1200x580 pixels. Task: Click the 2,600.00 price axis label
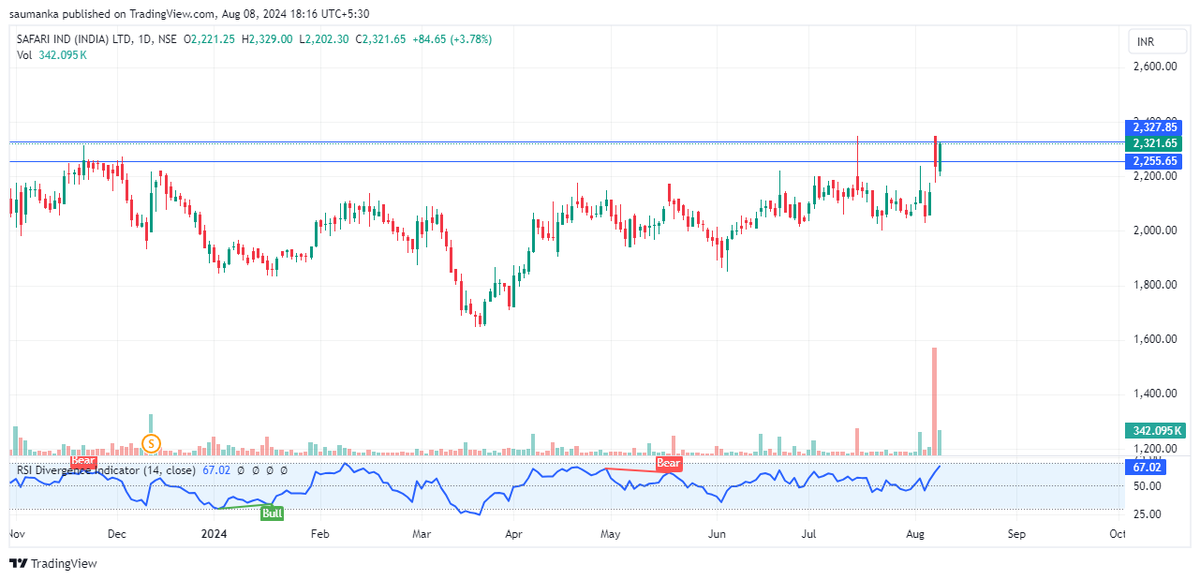point(1154,67)
